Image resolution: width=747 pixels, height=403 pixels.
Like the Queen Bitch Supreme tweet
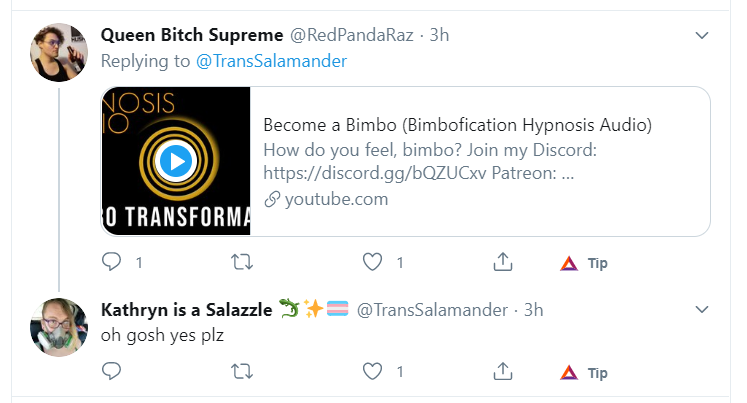(x=372, y=262)
